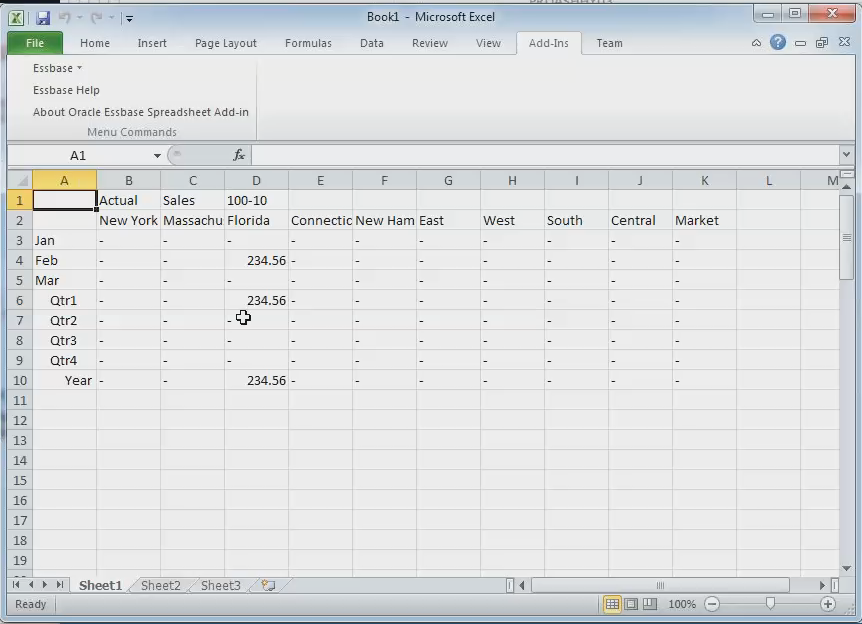The width and height of the screenshot is (862, 624).
Task: Switch to Page Layout view icon
Action: click(631, 604)
